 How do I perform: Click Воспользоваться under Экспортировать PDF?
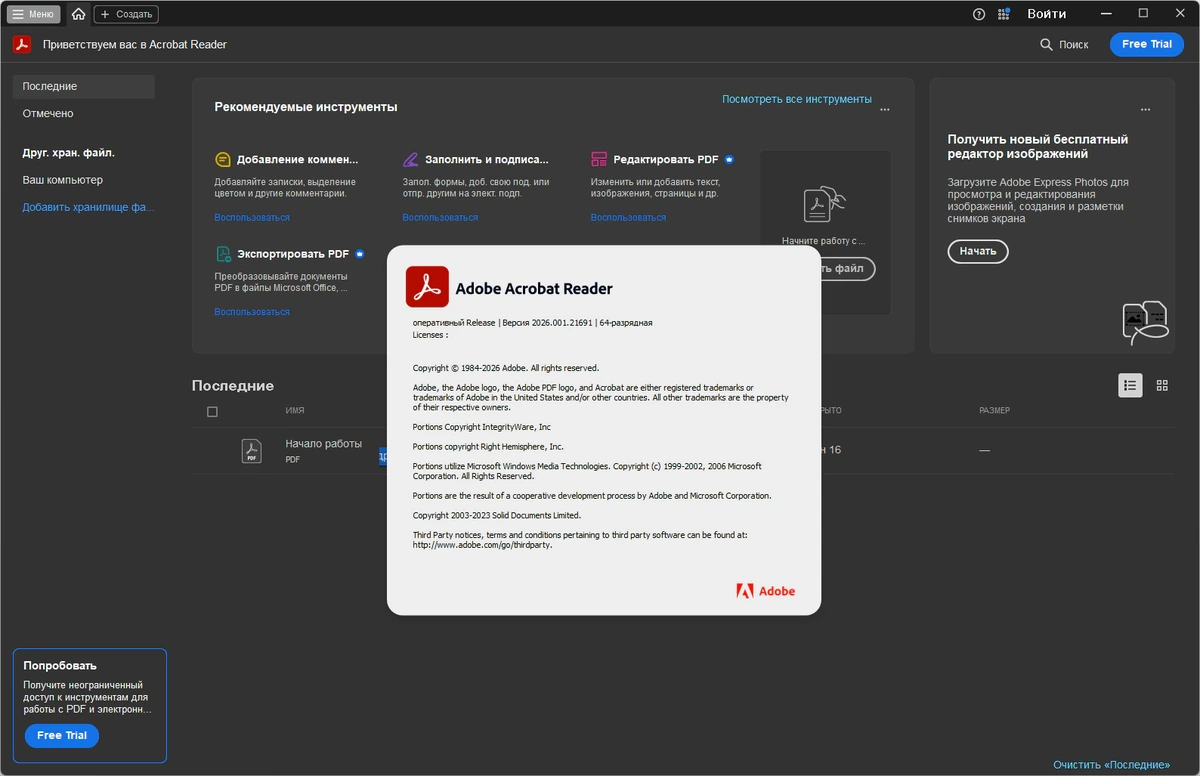point(252,312)
